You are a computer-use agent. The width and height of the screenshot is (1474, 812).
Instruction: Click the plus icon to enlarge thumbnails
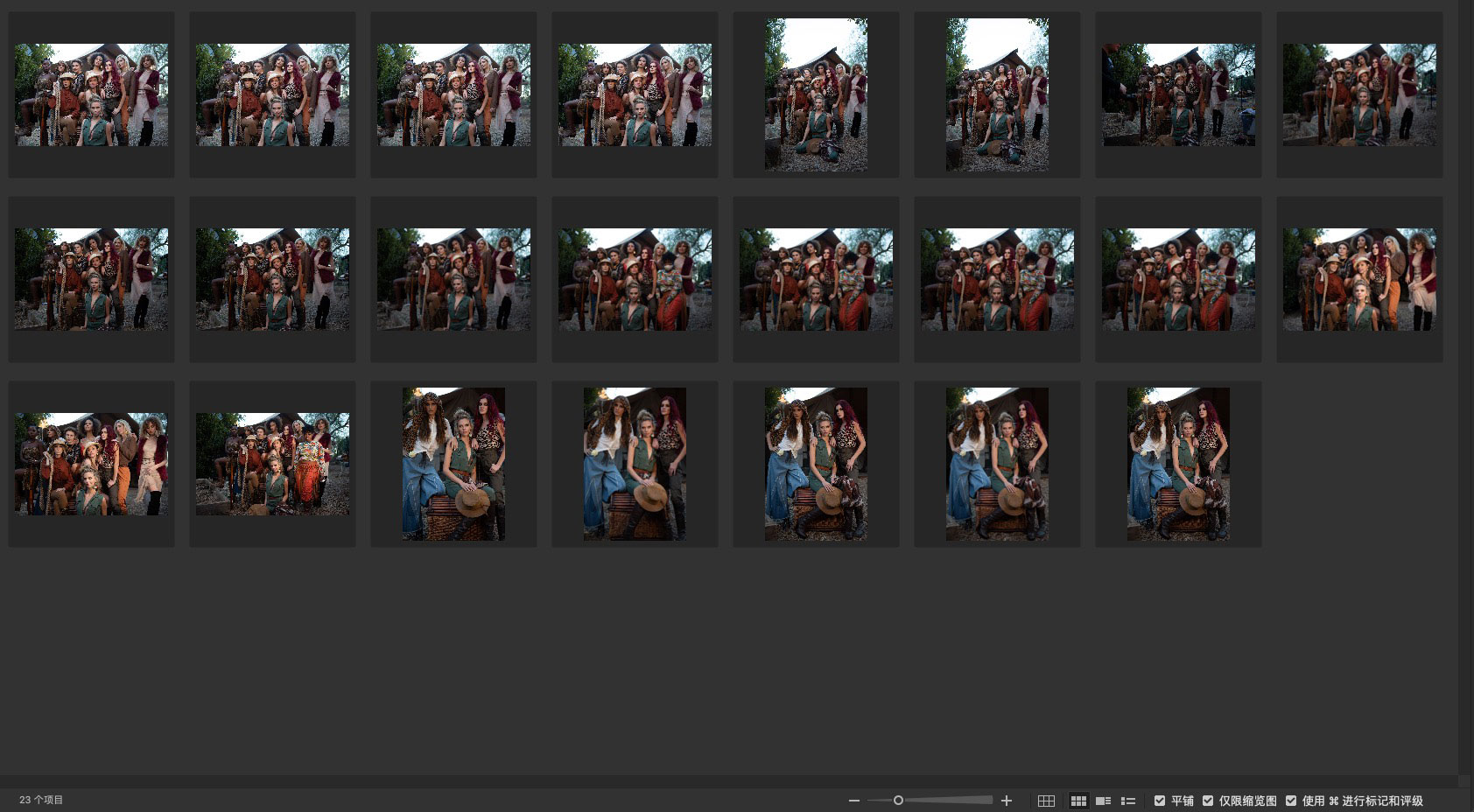(1007, 801)
